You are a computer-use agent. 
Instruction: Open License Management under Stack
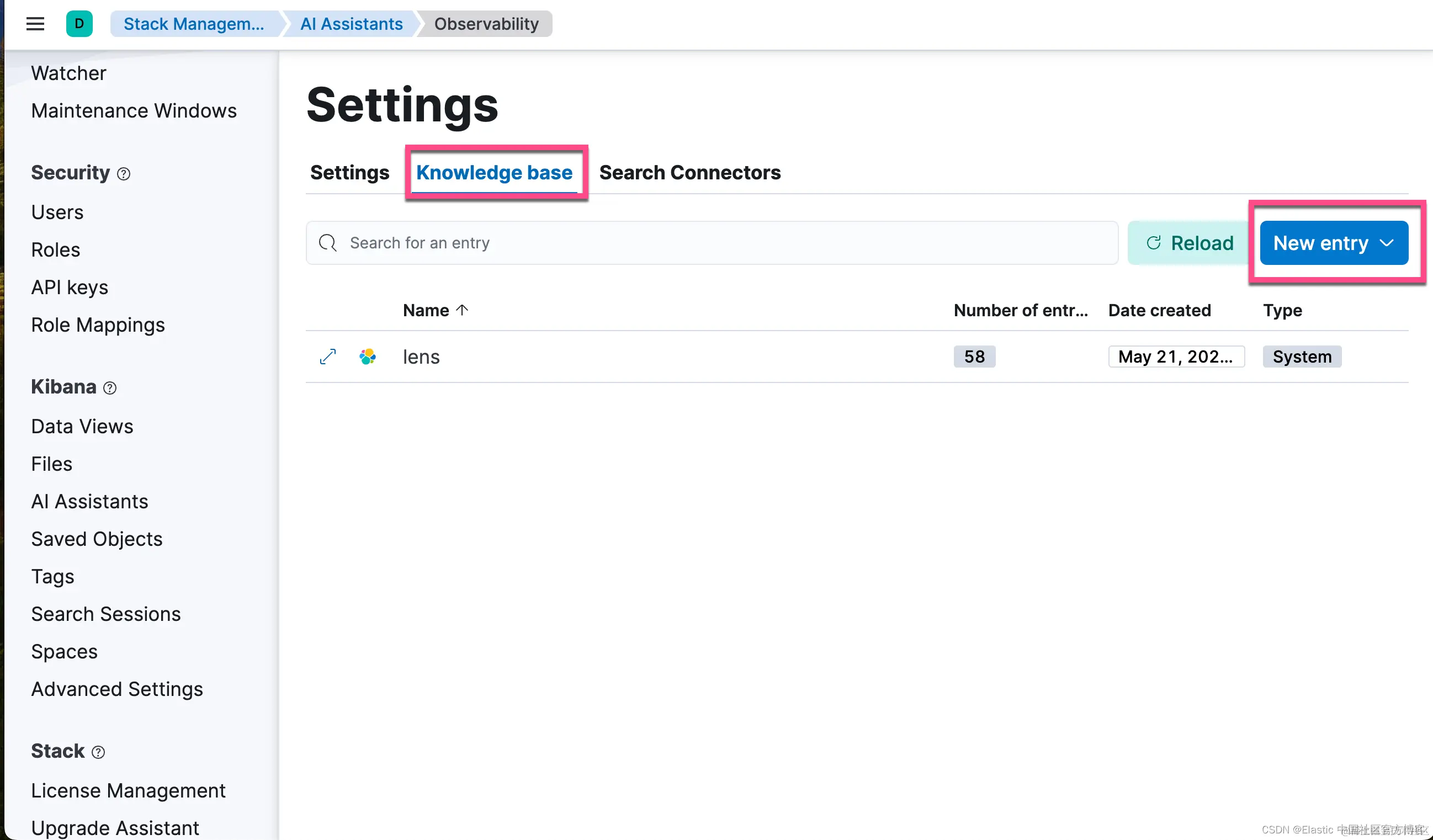pyautogui.click(x=128, y=790)
